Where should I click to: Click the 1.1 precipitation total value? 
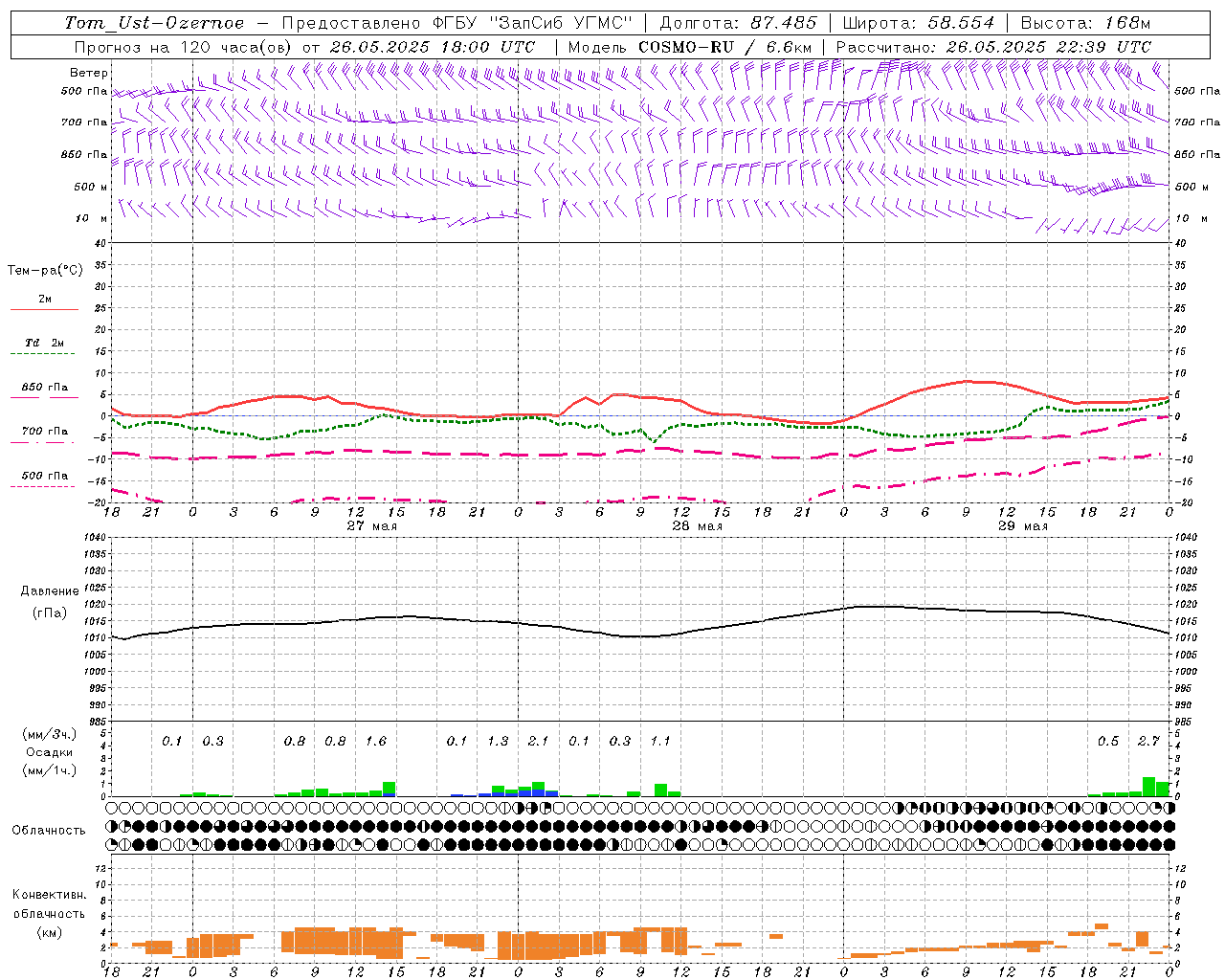pyautogui.click(x=660, y=741)
